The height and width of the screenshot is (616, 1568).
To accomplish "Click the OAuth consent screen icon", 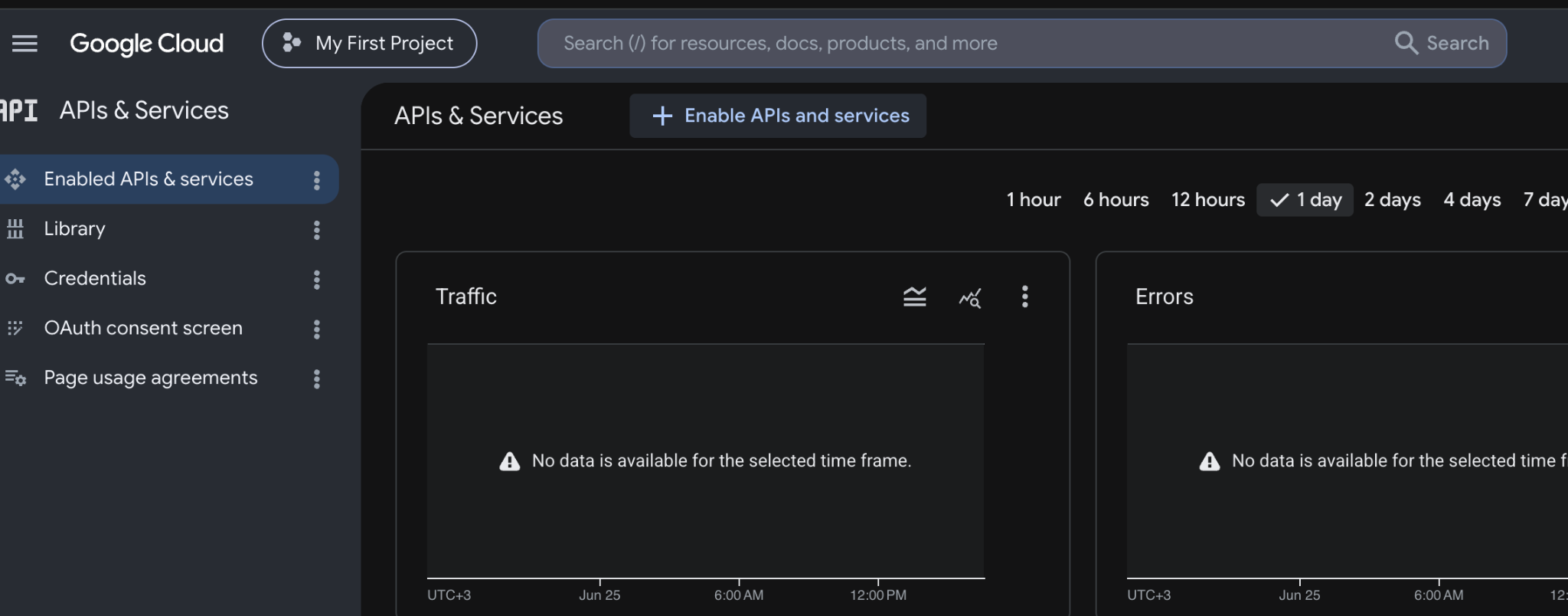I will [15, 329].
